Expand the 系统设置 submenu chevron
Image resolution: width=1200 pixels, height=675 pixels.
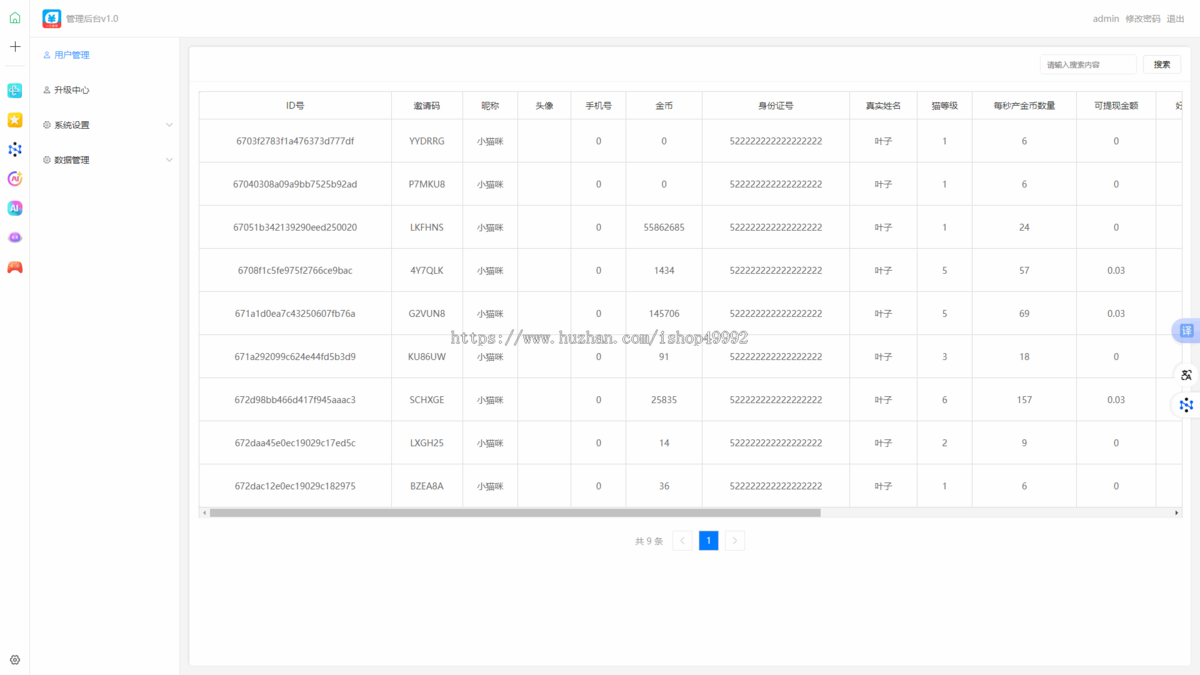click(169, 125)
